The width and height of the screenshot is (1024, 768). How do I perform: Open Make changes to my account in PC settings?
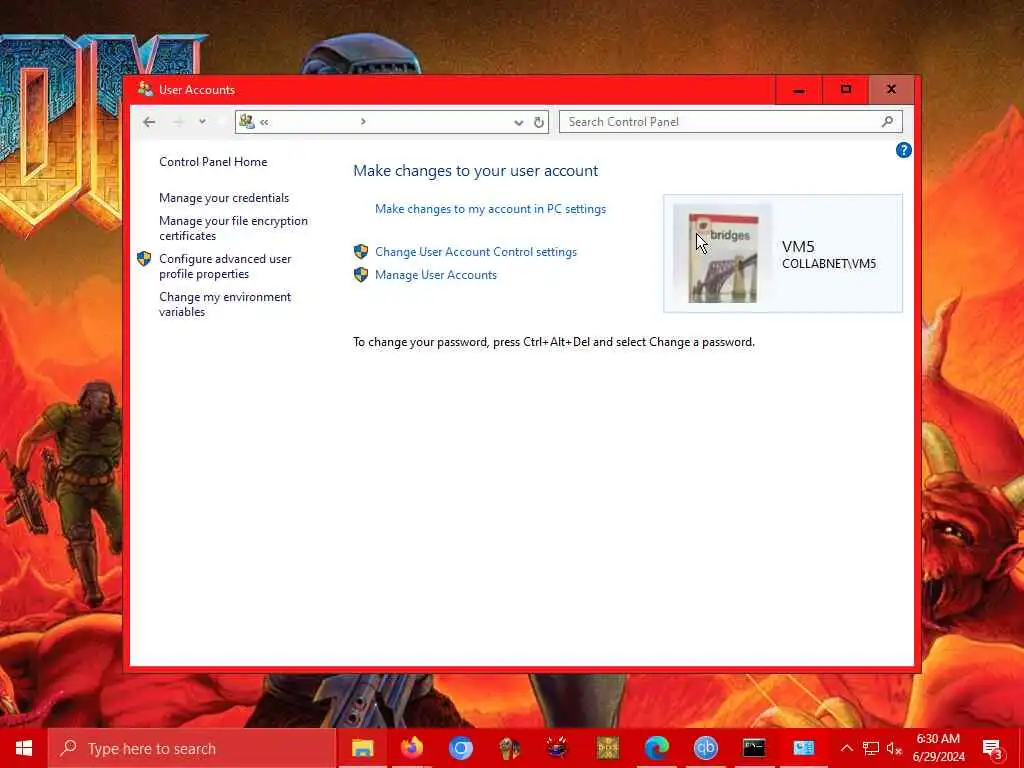490,209
